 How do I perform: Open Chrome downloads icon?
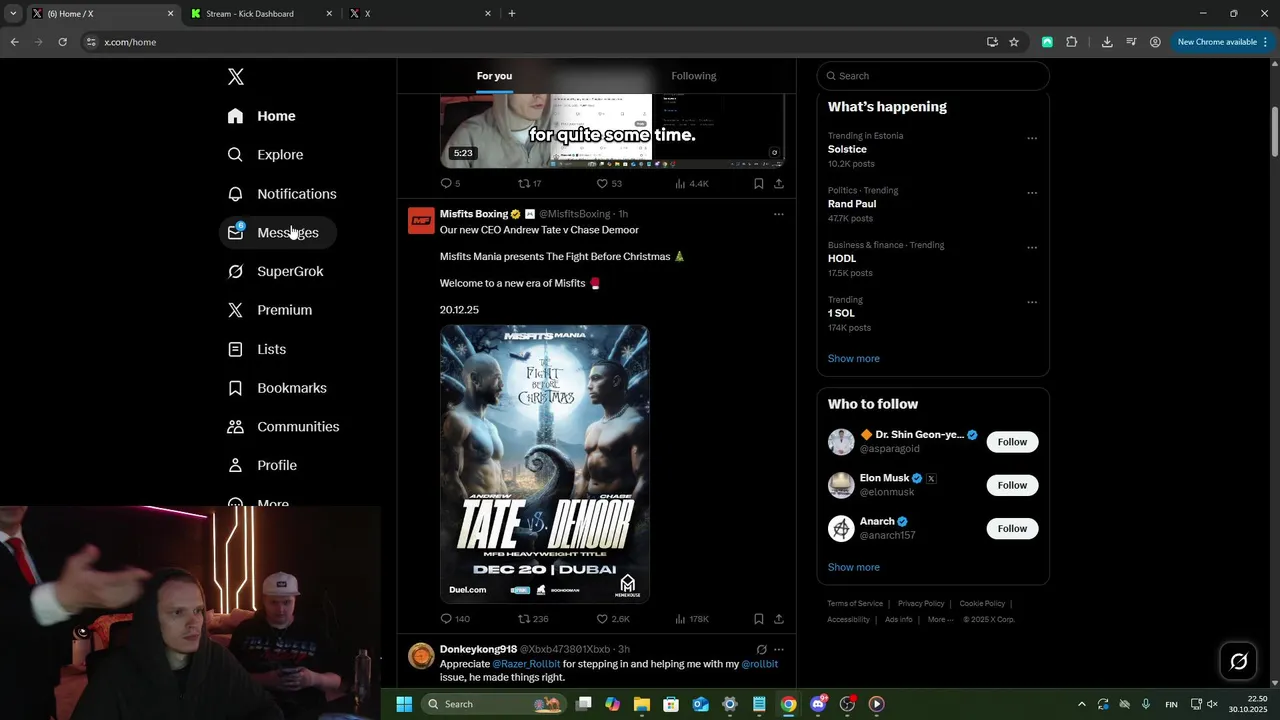coord(1107,42)
